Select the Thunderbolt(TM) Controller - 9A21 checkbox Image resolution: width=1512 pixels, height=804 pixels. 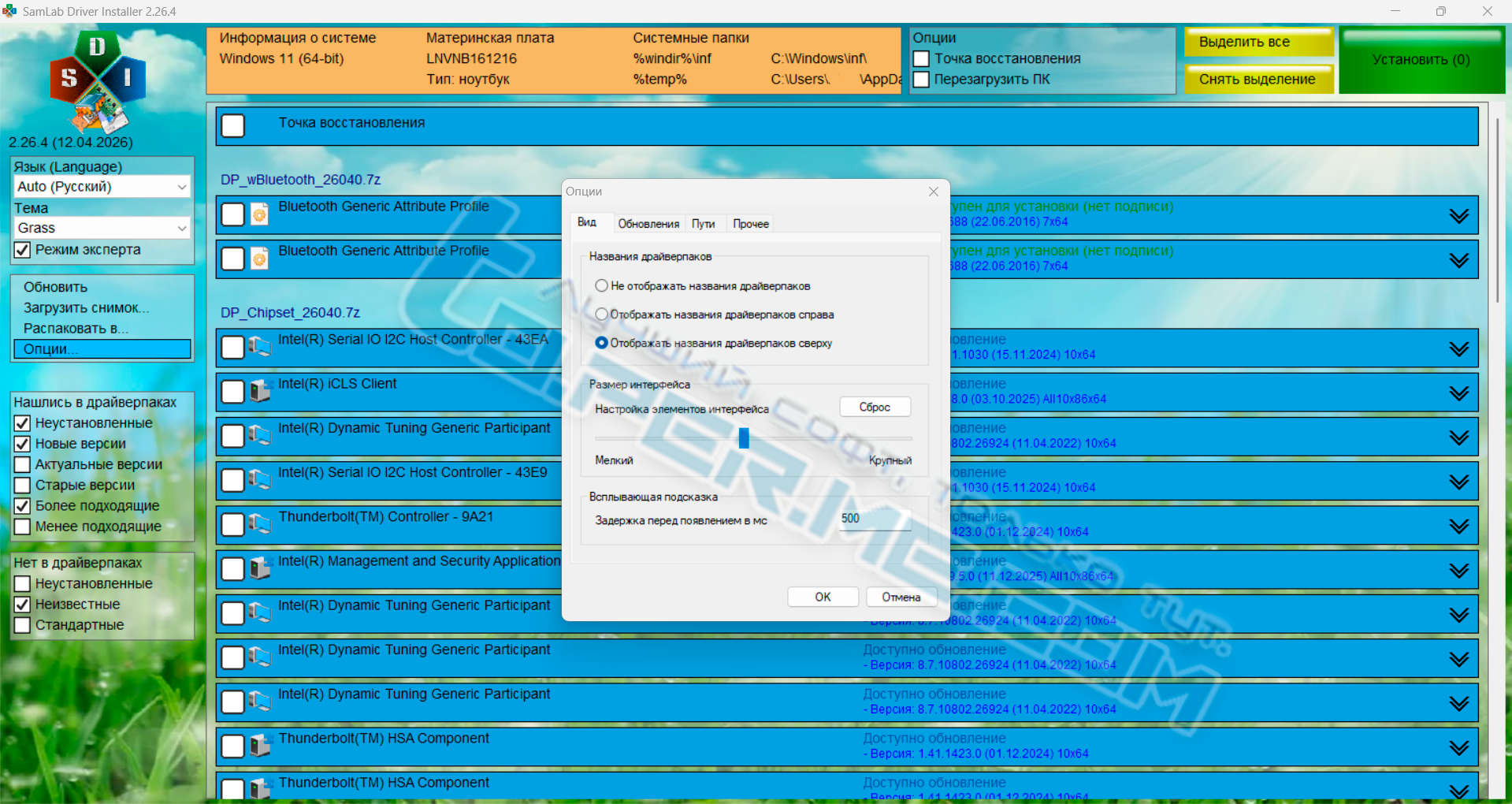(233, 525)
